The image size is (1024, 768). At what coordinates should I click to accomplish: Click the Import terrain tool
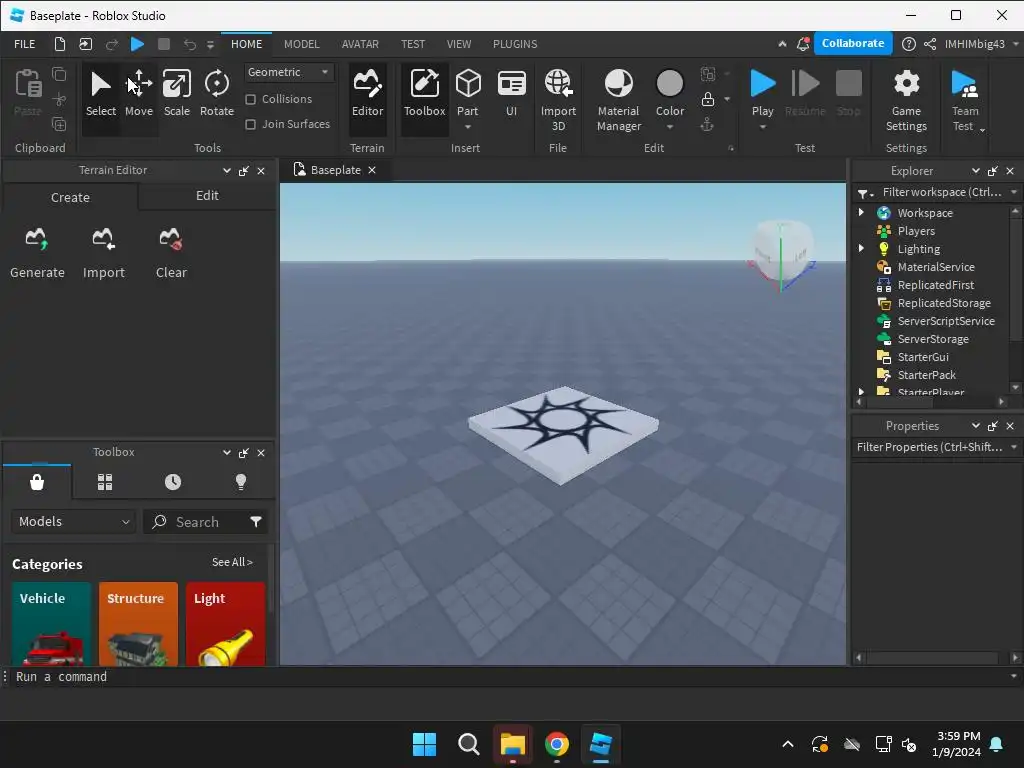point(103,253)
